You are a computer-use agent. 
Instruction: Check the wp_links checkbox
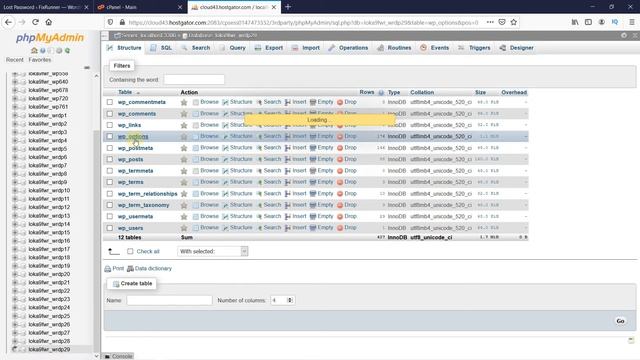(x=110, y=125)
